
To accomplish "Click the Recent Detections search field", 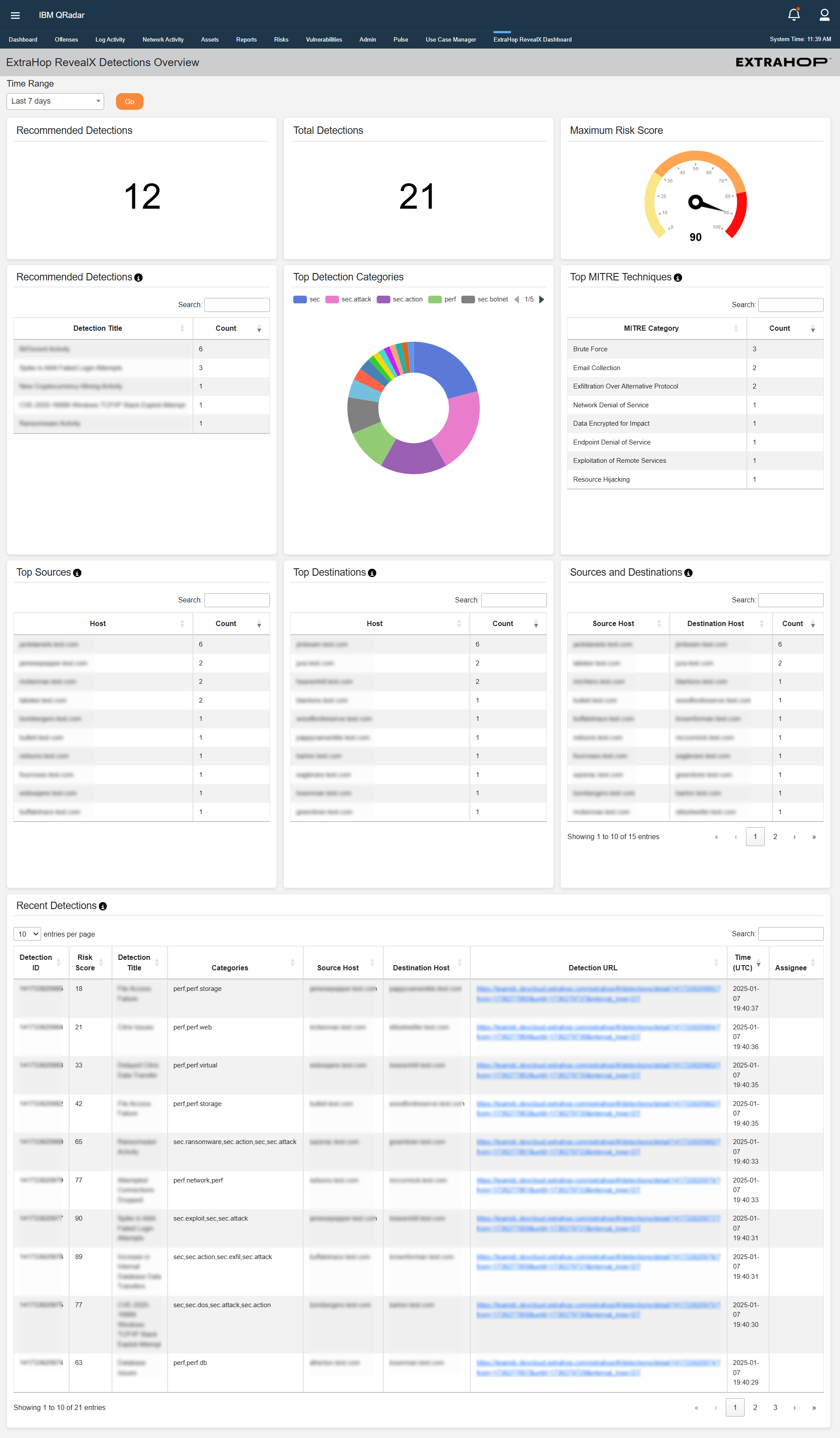I will click(x=791, y=934).
